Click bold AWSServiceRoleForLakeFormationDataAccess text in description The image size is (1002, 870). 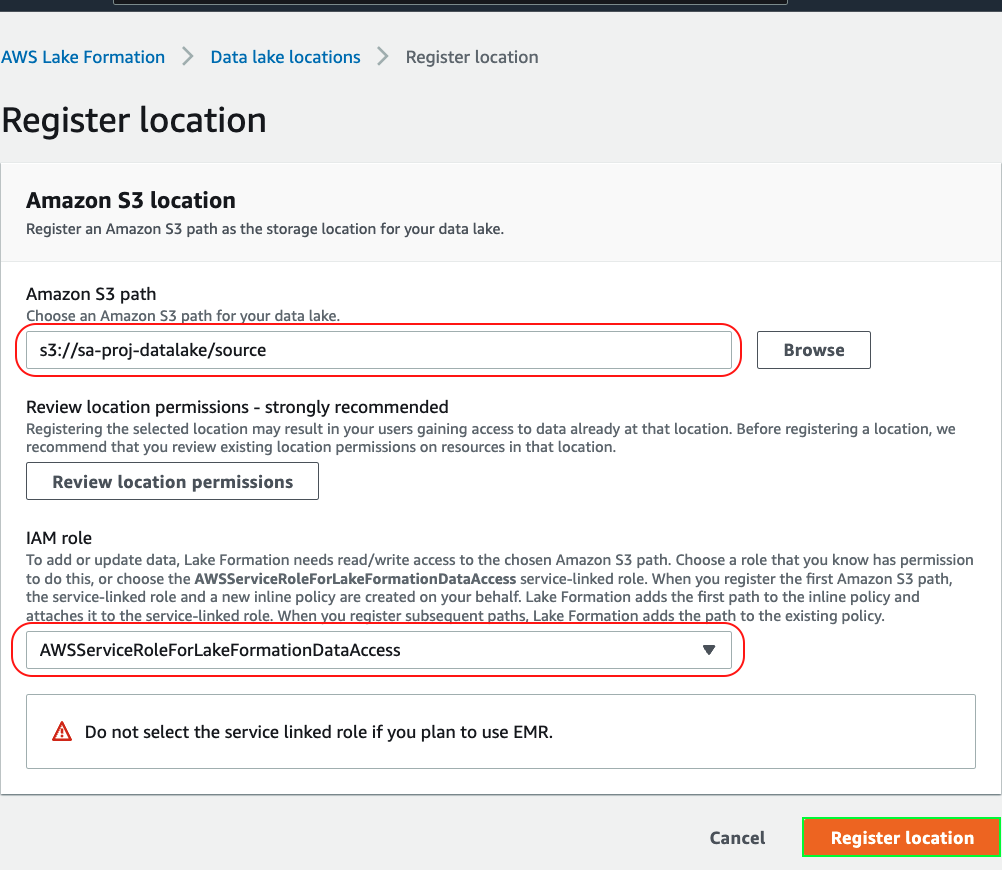click(x=355, y=579)
